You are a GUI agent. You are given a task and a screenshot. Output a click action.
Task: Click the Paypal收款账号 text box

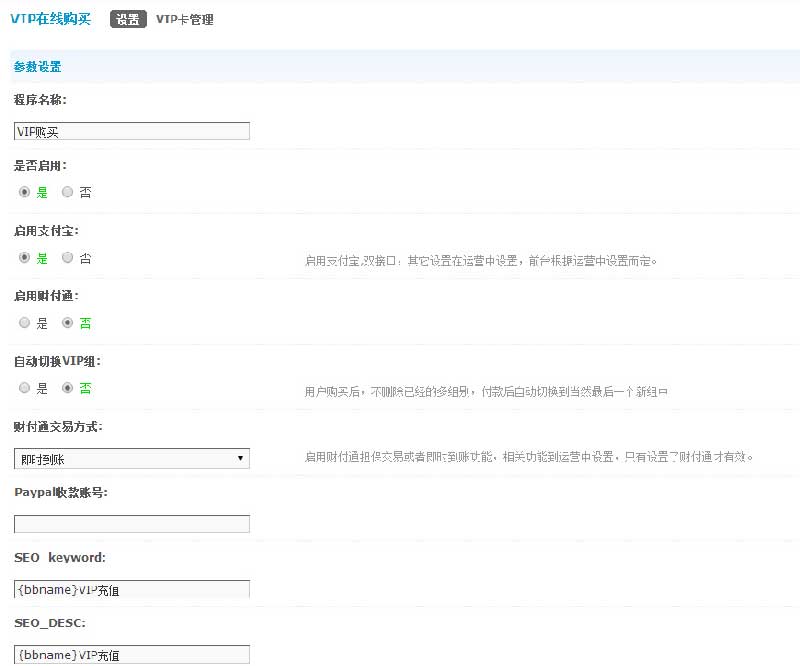pos(131,524)
